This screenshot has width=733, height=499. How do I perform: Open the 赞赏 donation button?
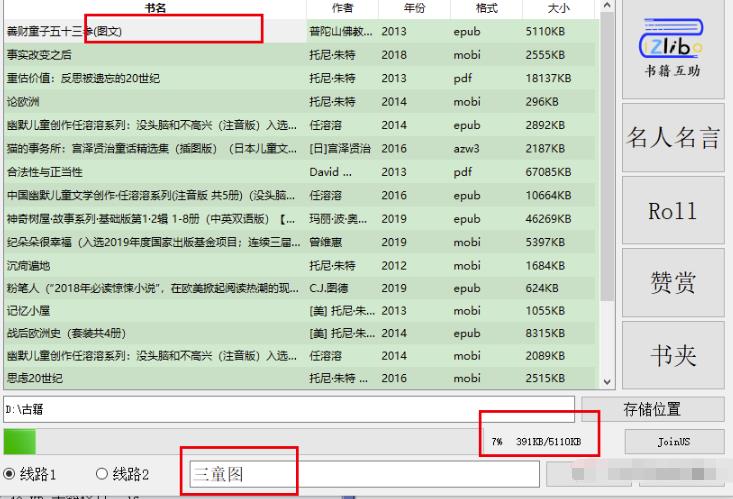coord(673,283)
